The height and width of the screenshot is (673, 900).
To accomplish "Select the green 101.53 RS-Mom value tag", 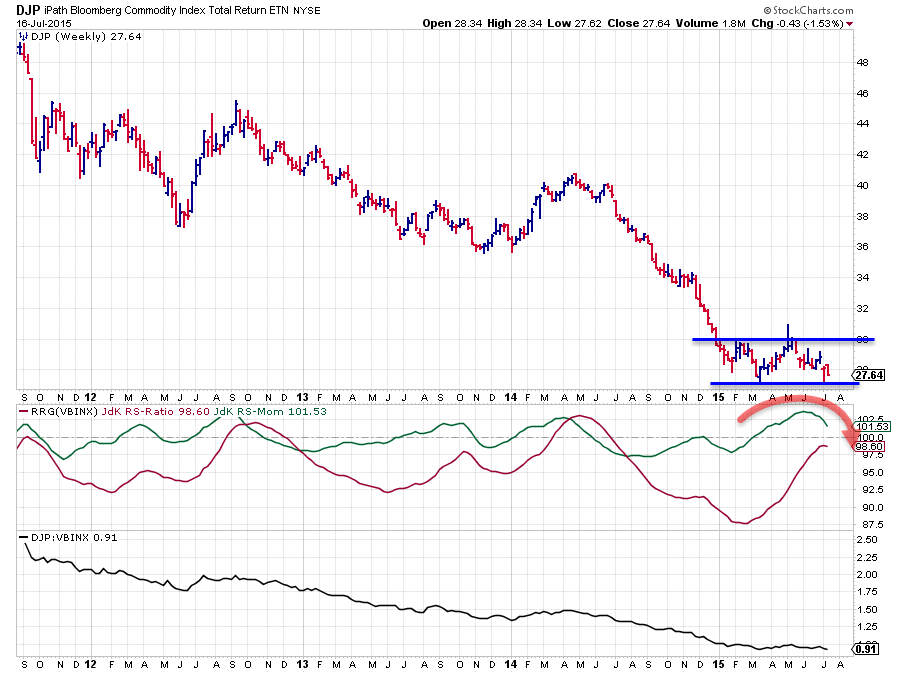I will point(870,426).
